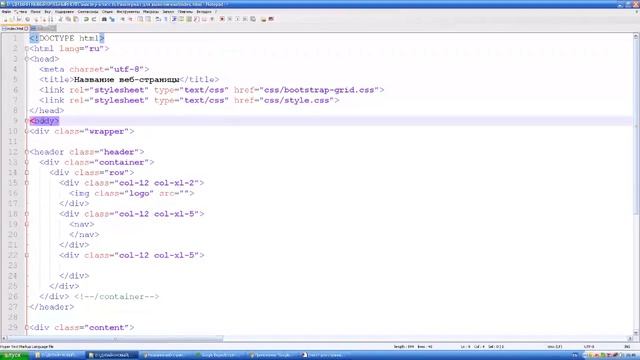Screen dimensions: 640x360
Task: Open the Кодировки menu
Action: (64, 12)
